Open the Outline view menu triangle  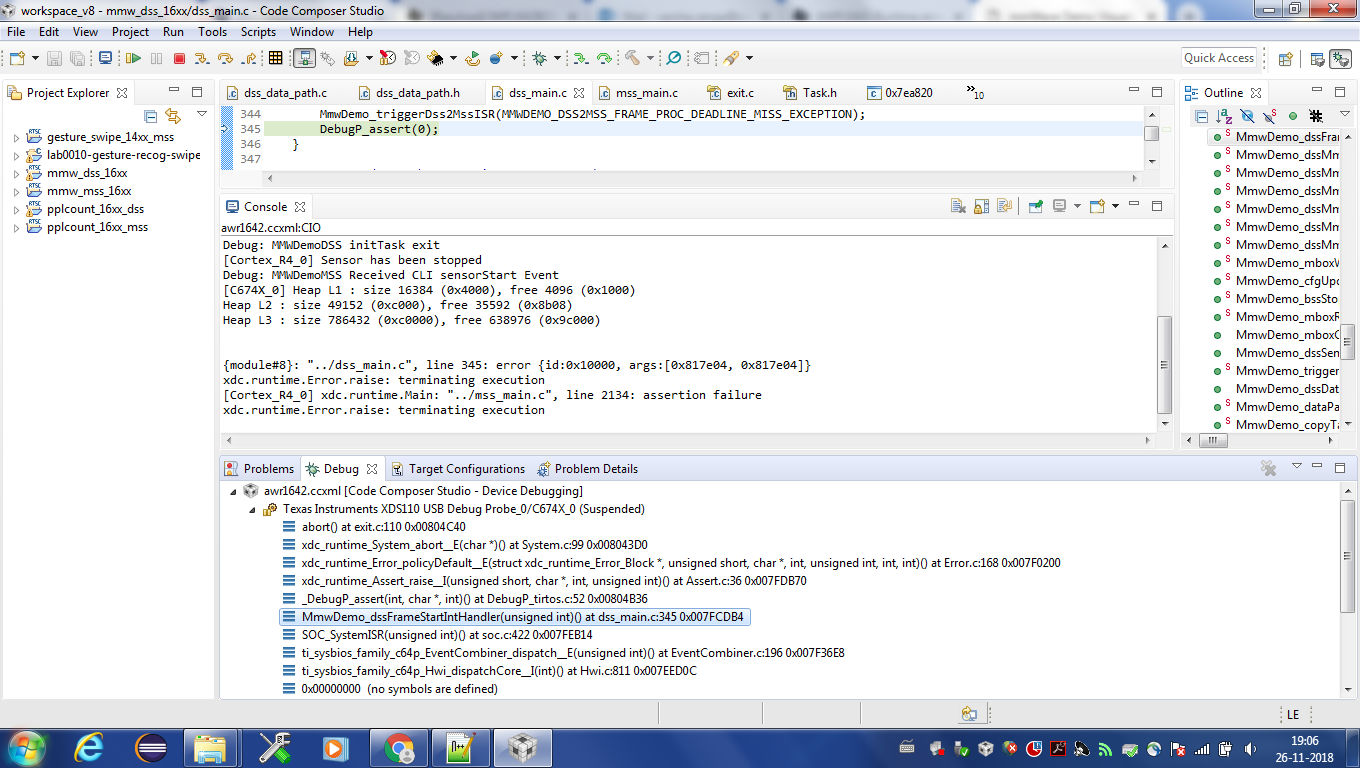pos(1345,114)
